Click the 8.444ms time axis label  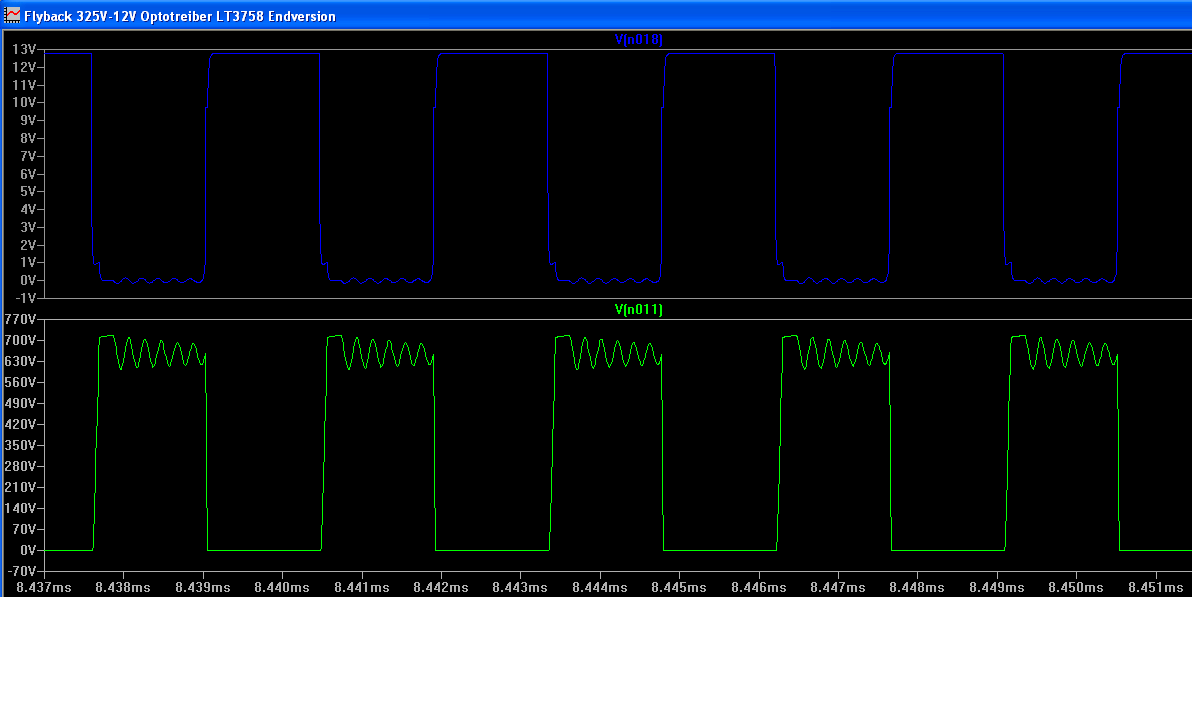[x=599, y=588]
